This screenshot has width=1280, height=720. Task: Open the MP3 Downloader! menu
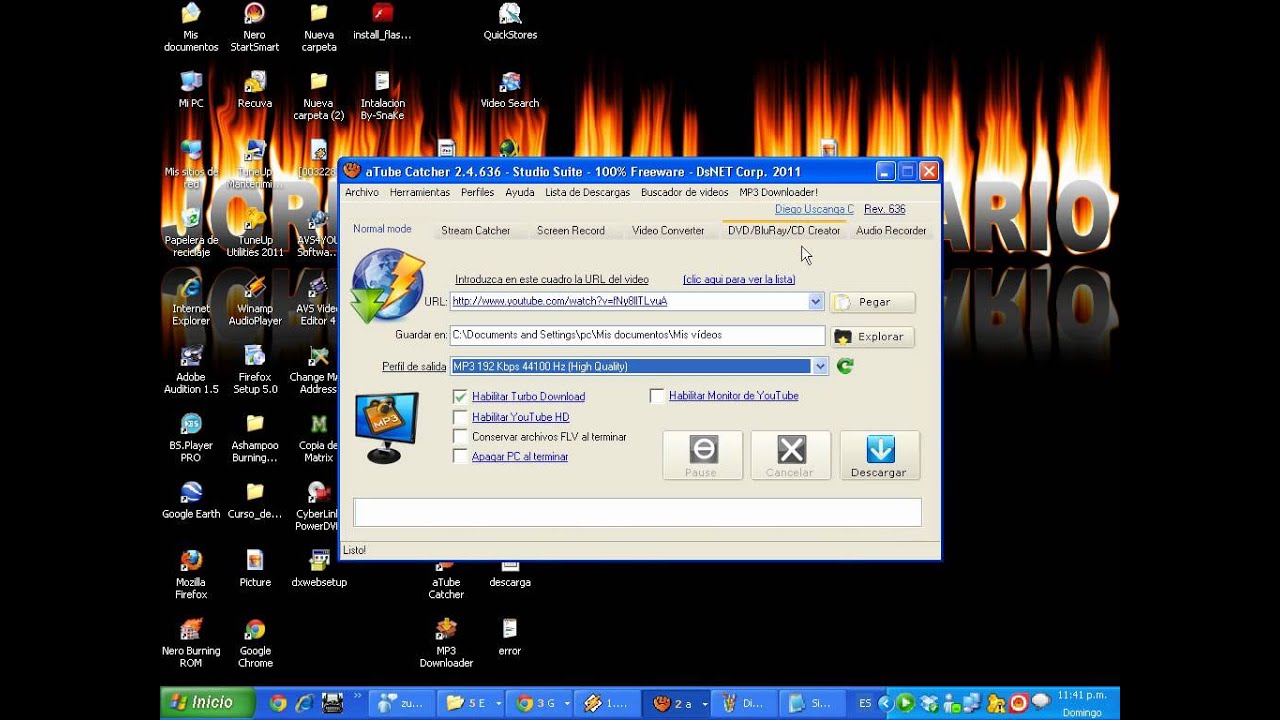[x=779, y=192]
